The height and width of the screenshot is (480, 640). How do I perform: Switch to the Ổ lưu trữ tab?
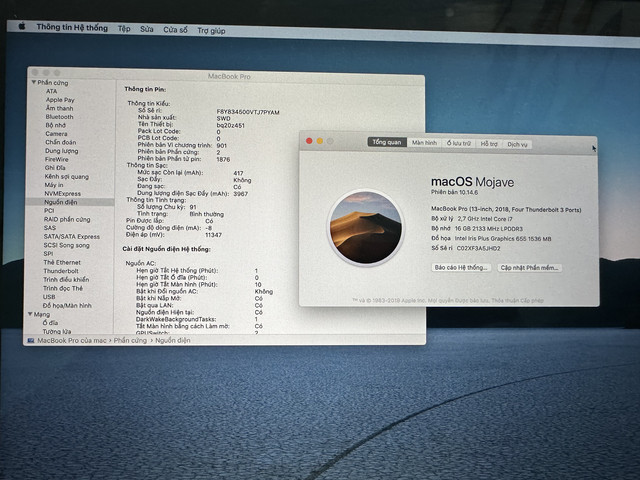(458, 143)
